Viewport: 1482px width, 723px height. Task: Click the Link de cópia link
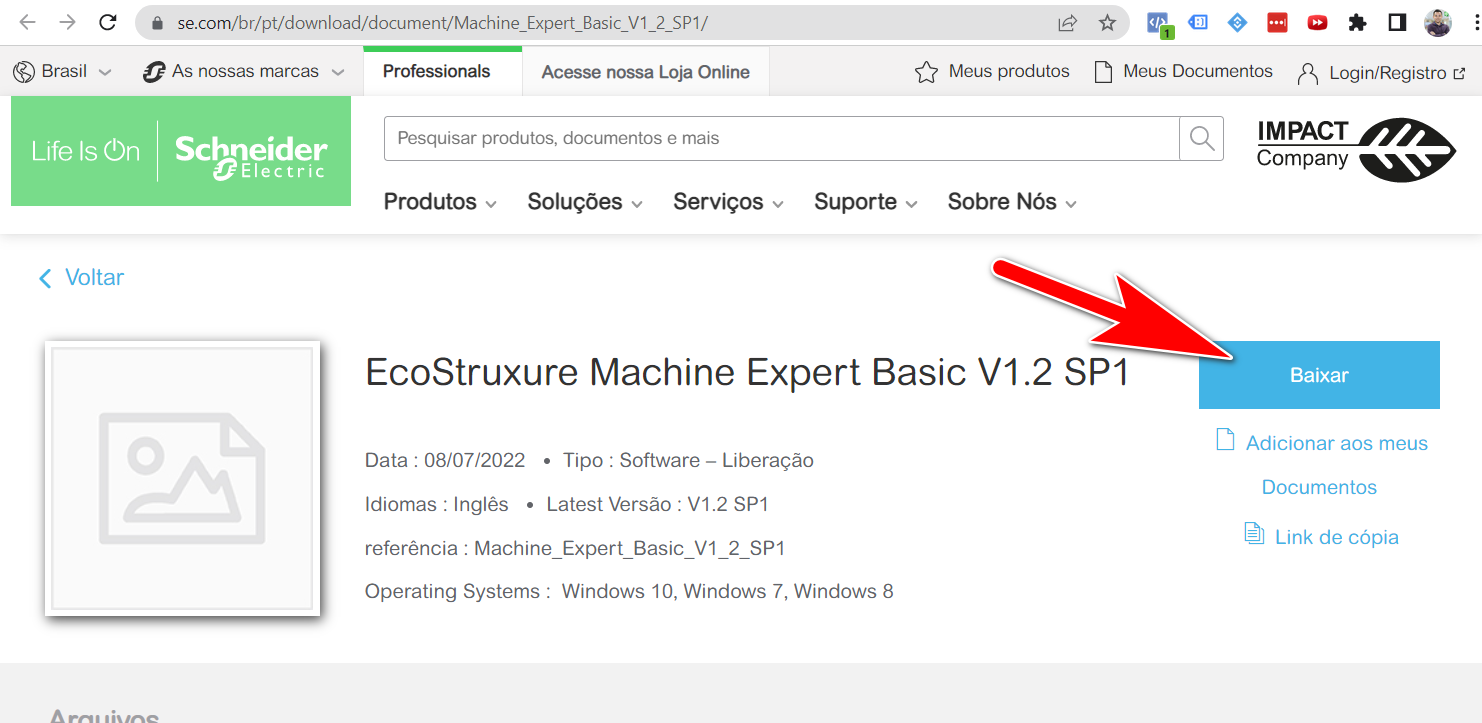click(1336, 537)
